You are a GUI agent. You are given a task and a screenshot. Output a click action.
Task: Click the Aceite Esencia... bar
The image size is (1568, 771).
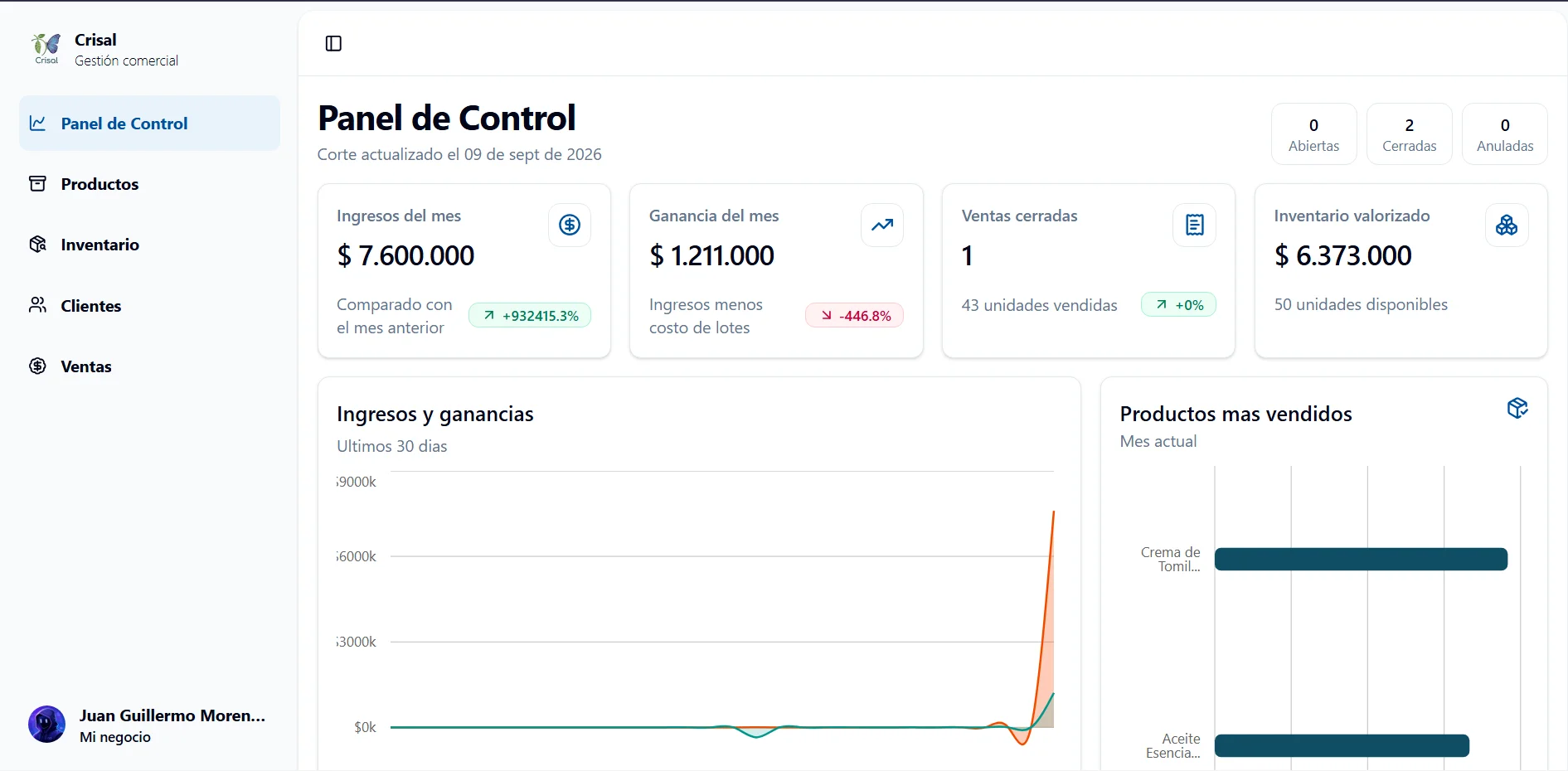click(x=1342, y=746)
